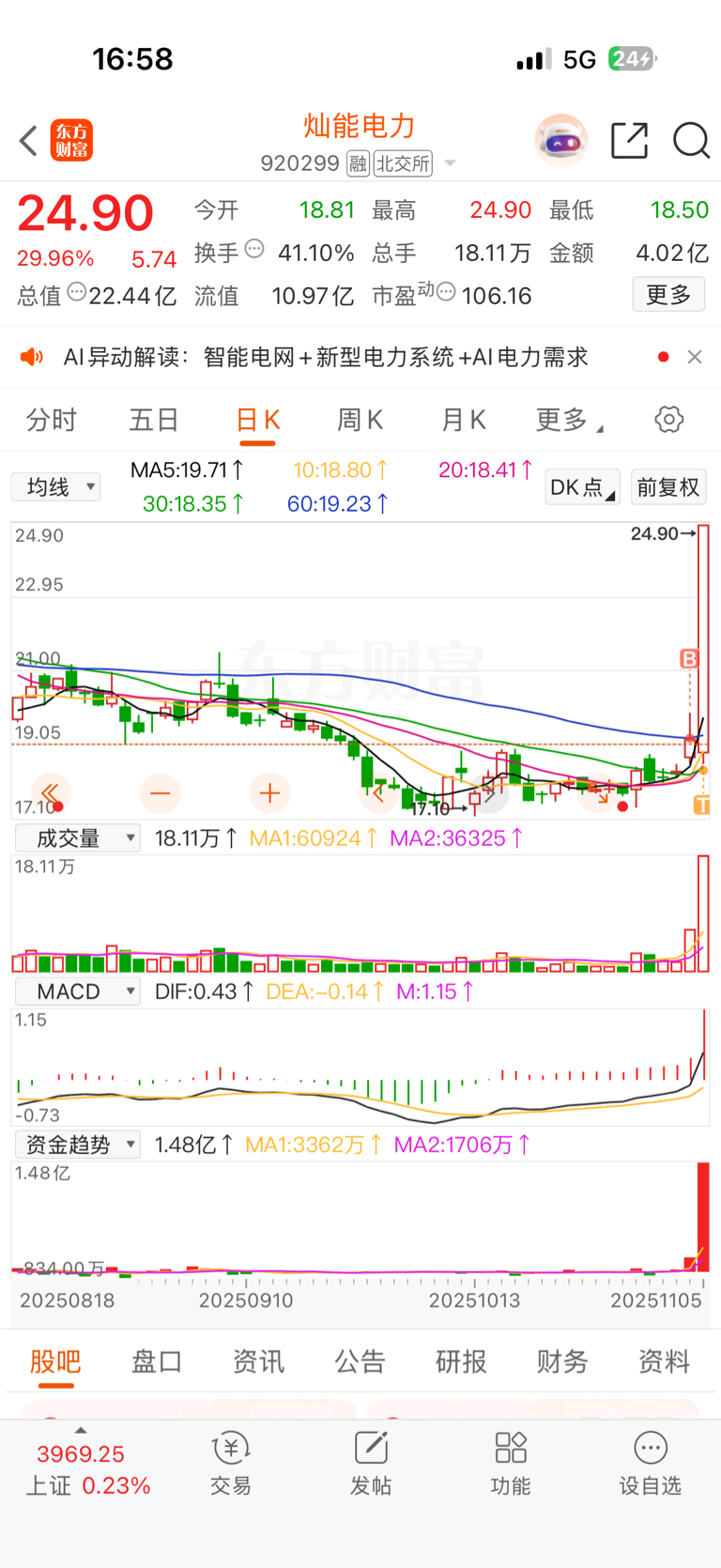
Task: Tap the B buy marker on chart
Action: 690,659
